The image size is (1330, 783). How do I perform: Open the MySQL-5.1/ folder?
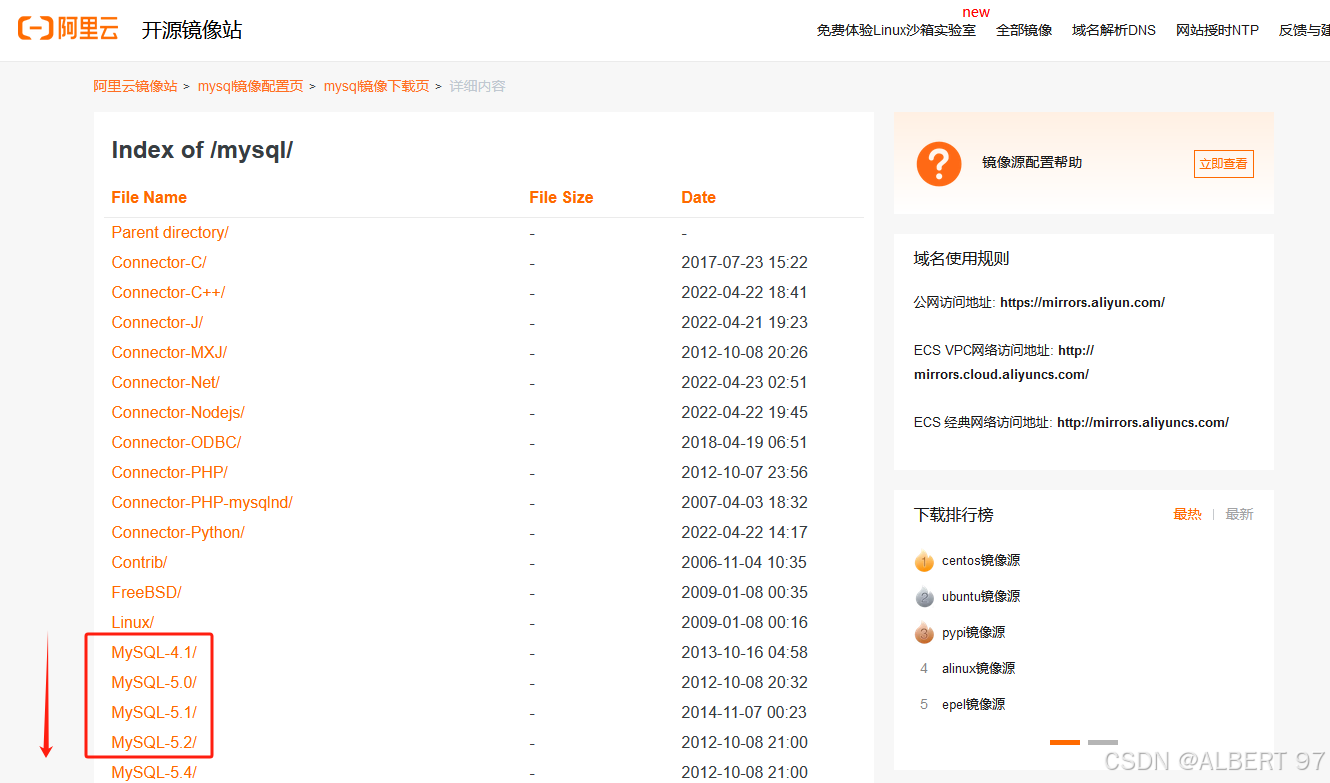(154, 712)
